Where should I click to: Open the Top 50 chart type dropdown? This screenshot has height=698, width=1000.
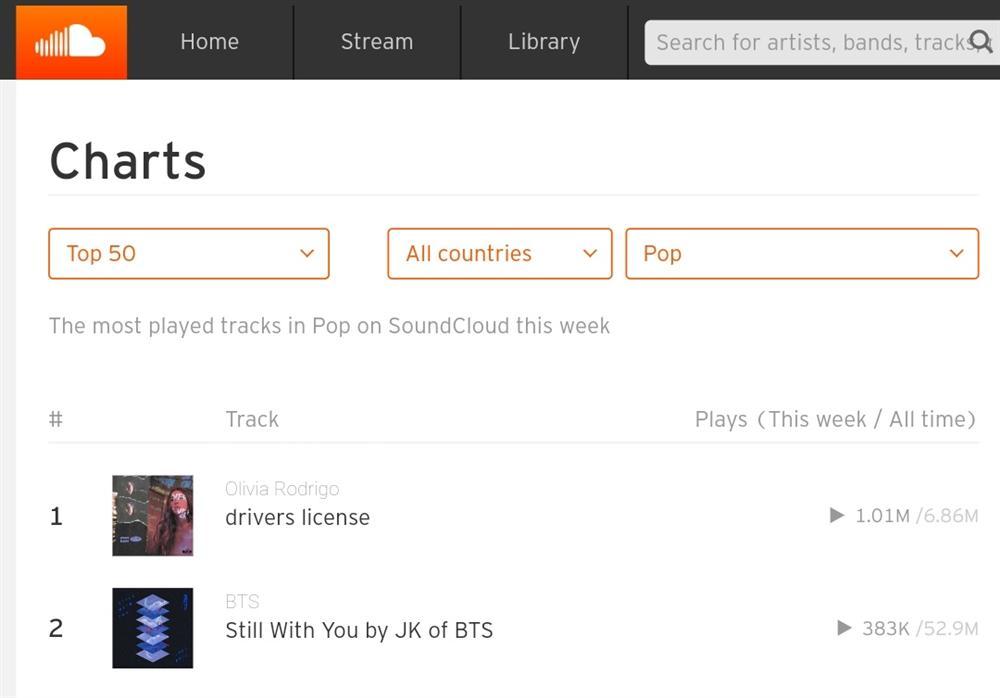pos(188,254)
